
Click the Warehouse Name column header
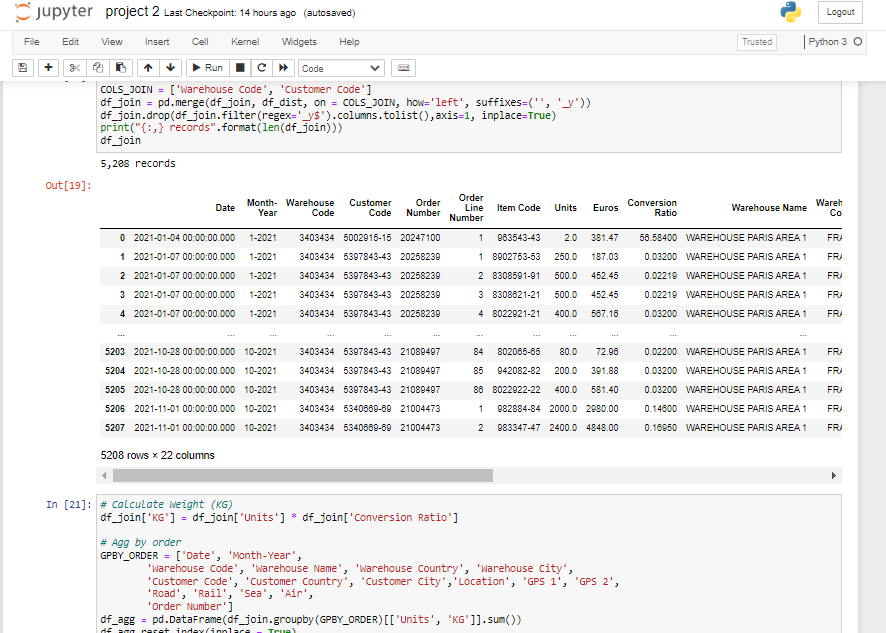[x=769, y=208]
